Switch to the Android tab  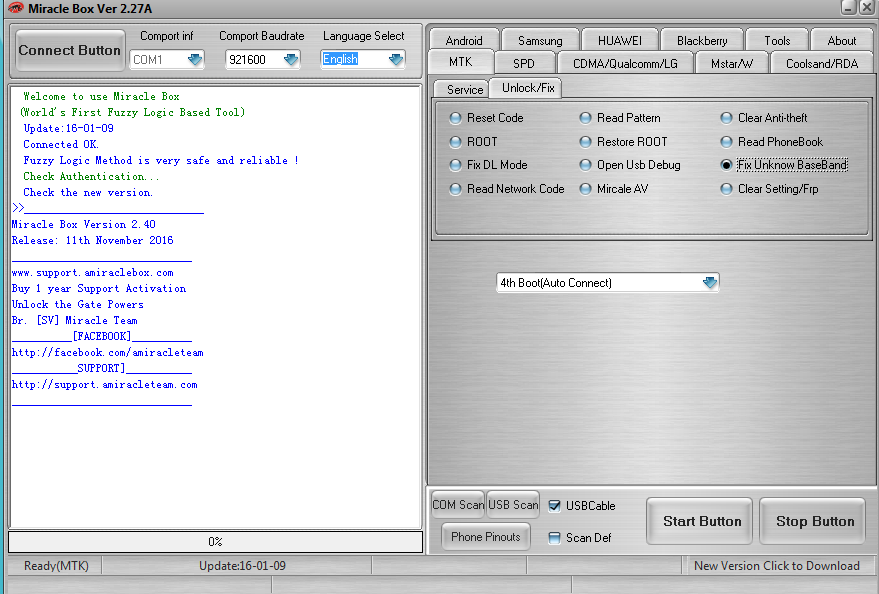pyautogui.click(x=464, y=41)
